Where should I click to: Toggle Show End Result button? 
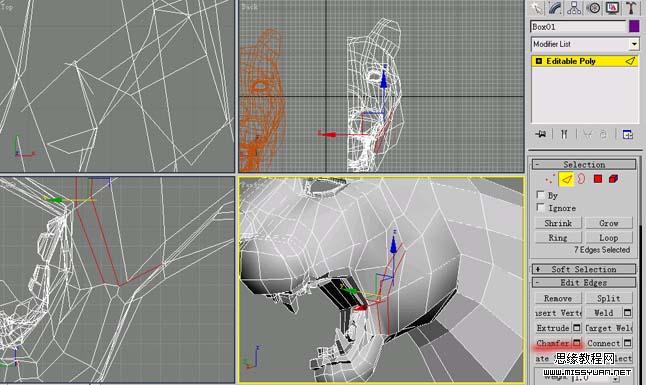tap(564, 134)
